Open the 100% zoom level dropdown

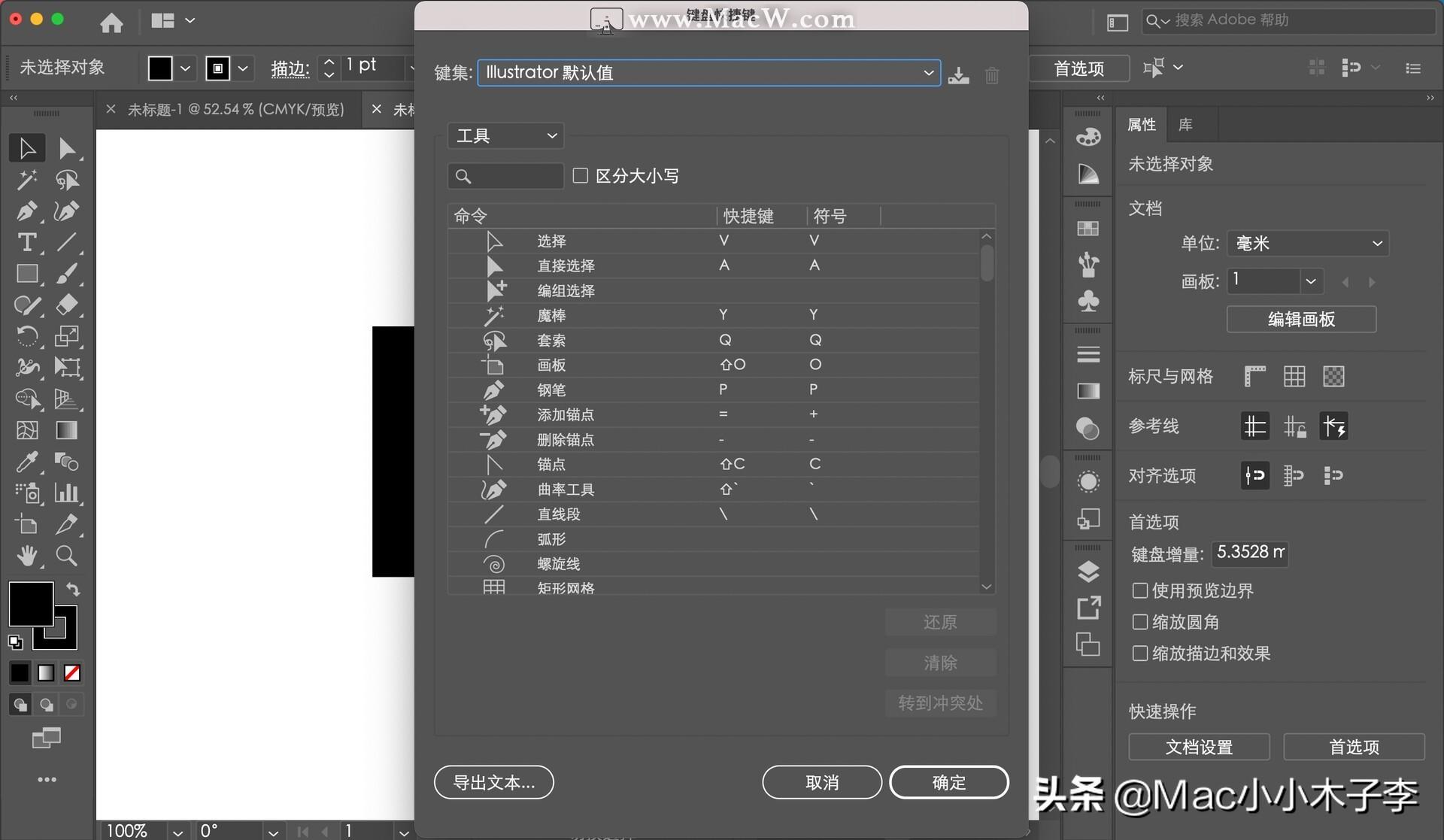coord(177,831)
